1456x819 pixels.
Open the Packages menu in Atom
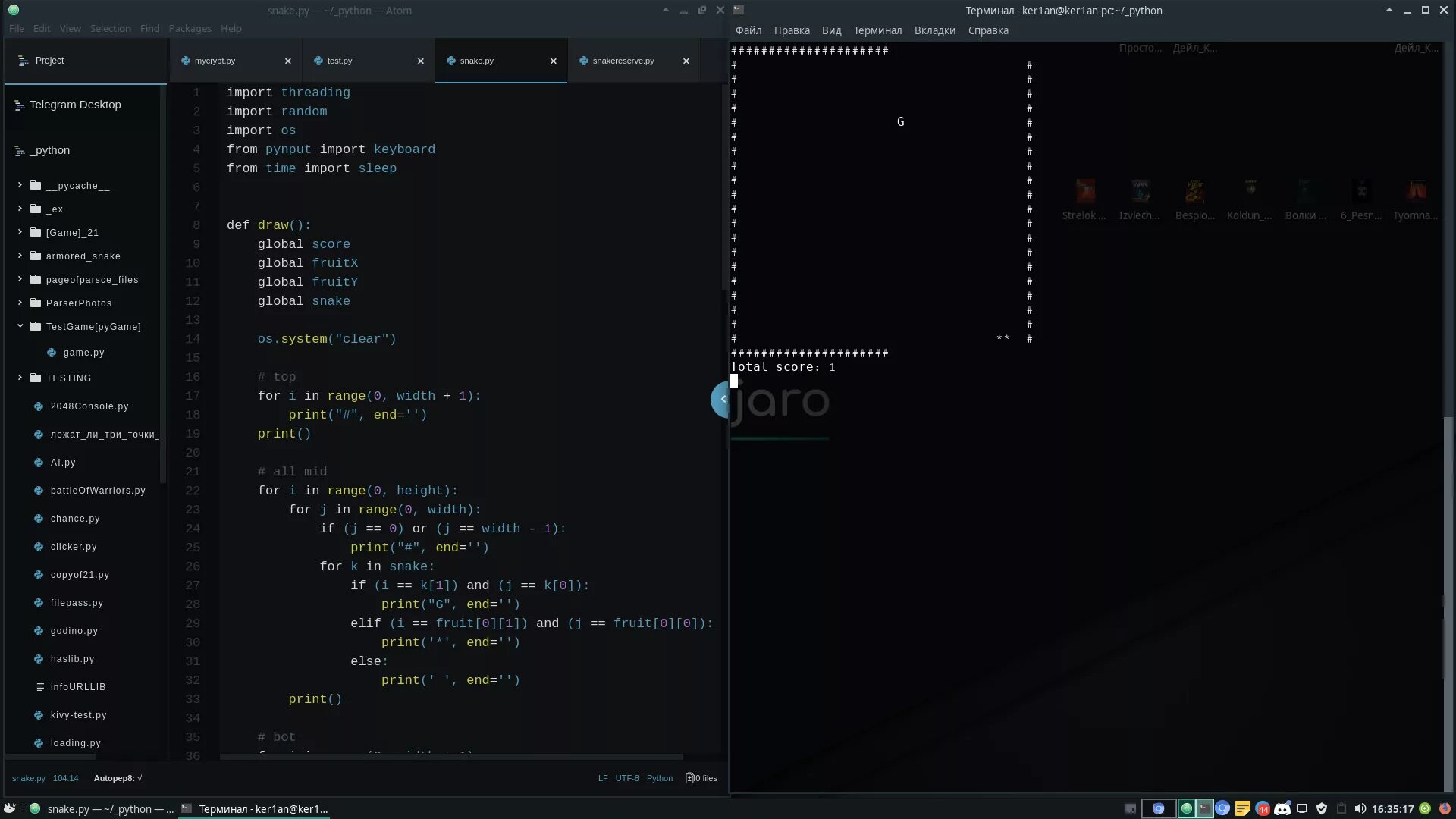tap(190, 28)
